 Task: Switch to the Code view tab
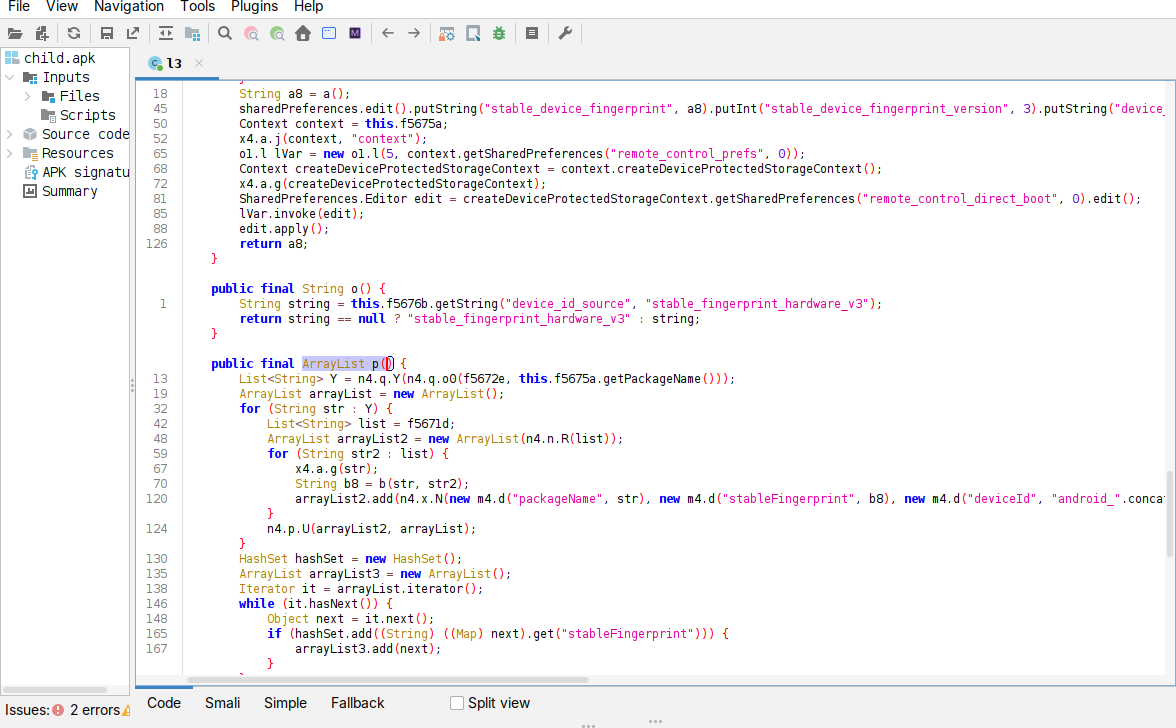click(x=164, y=703)
